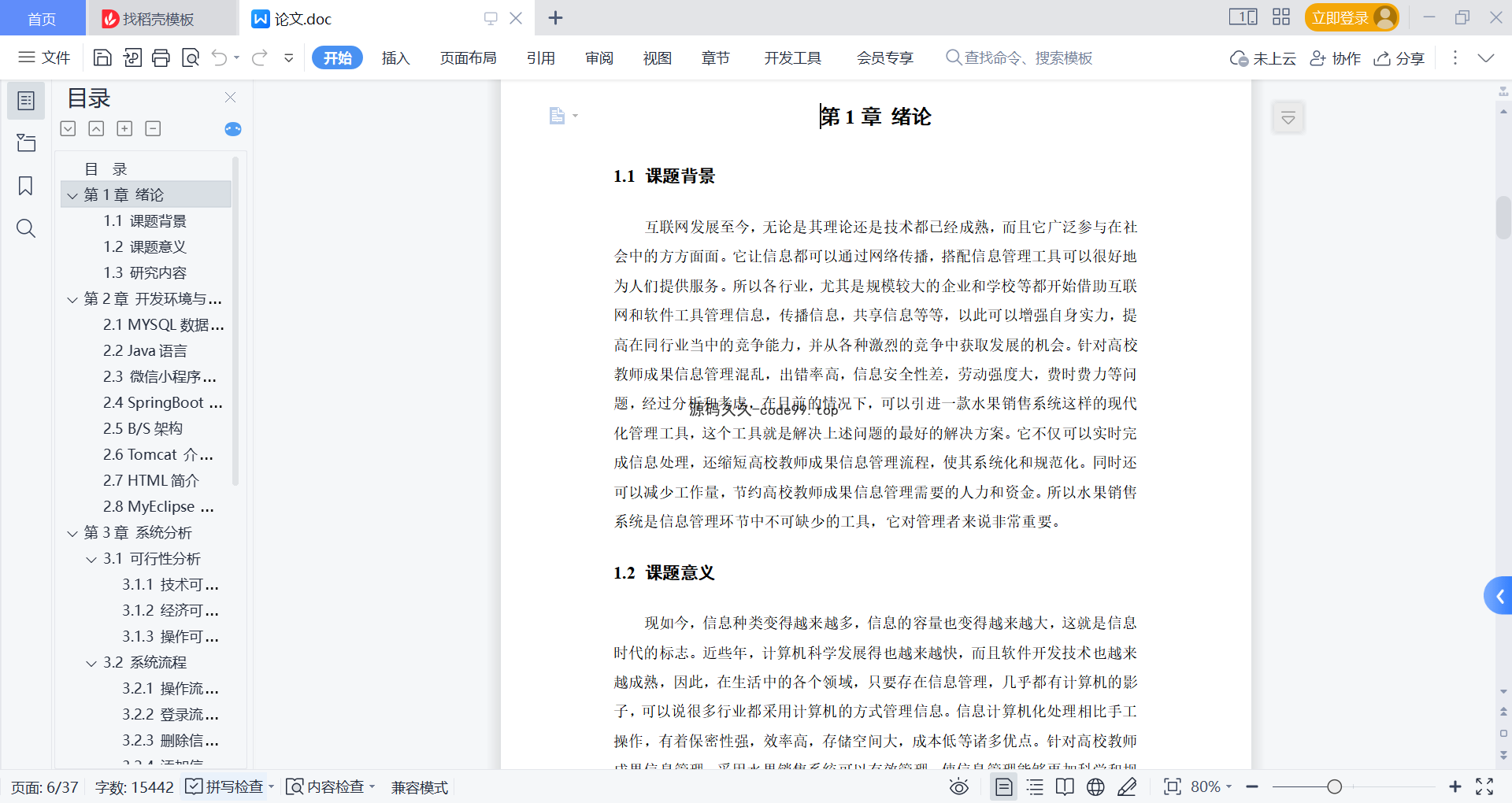Click the blue smart TOC icon
Image resolution: width=1512 pixels, height=803 pixels.
(x=233, y=129)
